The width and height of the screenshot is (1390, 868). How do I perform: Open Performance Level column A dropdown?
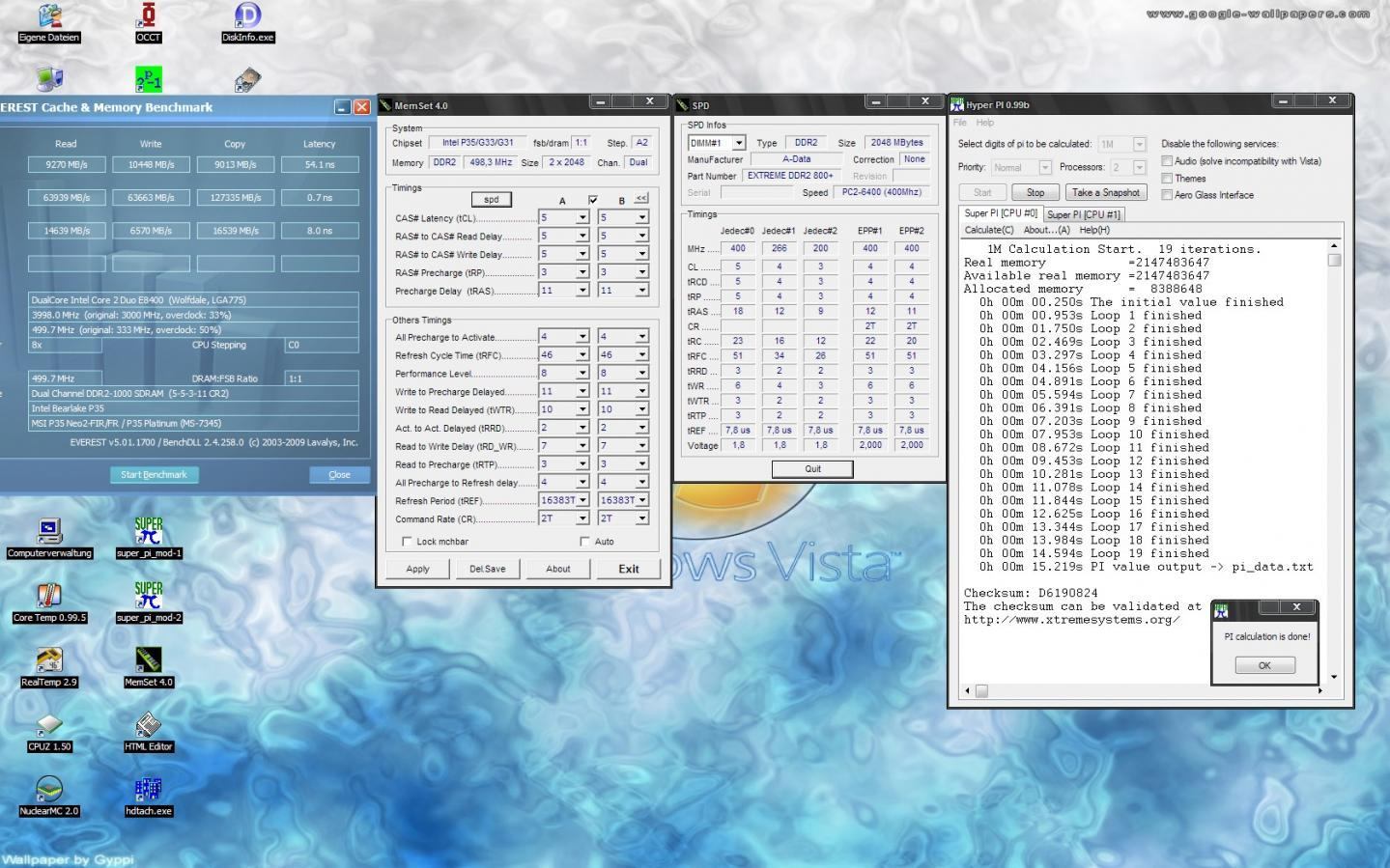pos(582,373)
